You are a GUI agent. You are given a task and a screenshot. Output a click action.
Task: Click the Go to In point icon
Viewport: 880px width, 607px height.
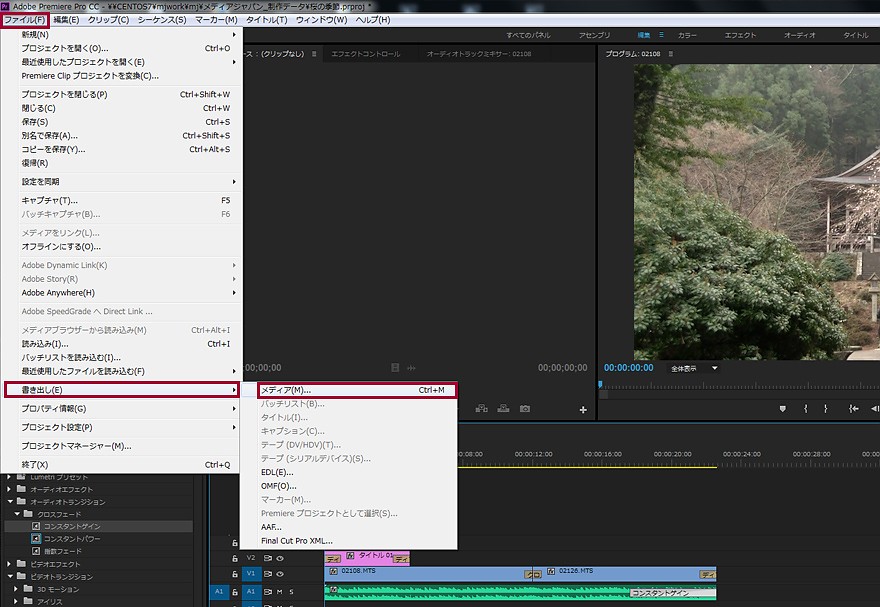click(x=854, y=409)
